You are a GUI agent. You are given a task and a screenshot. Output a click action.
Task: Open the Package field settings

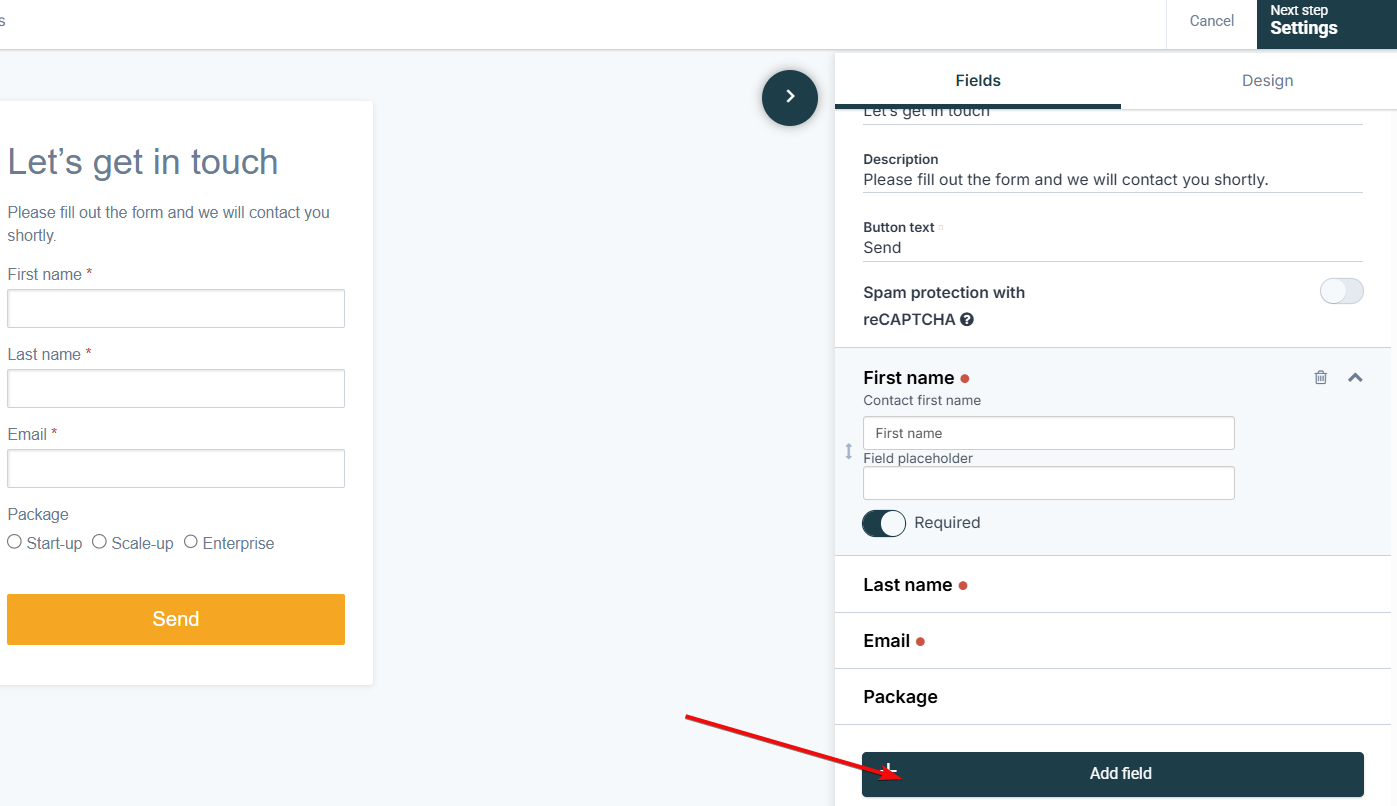coord(1113,697)
